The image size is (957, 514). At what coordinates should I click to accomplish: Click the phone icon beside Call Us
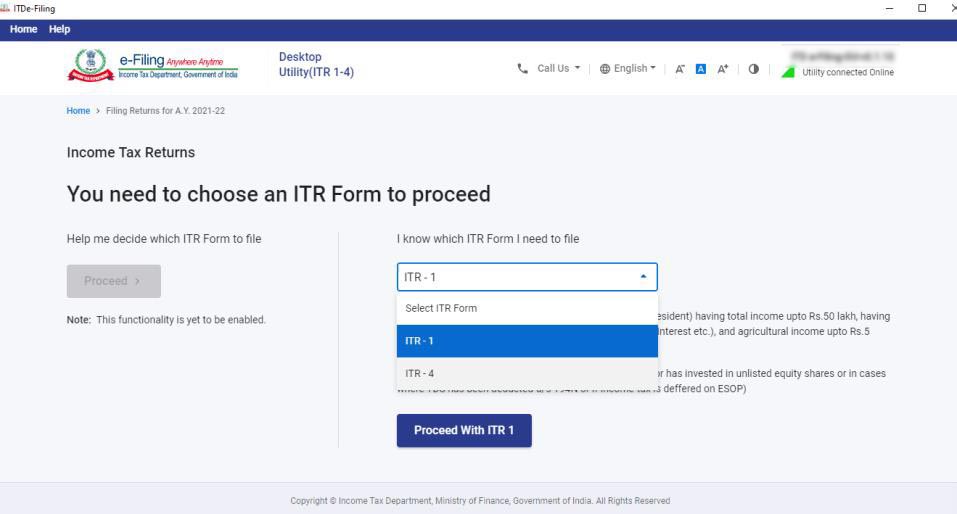pyautogui.click(x=522, y=69)
